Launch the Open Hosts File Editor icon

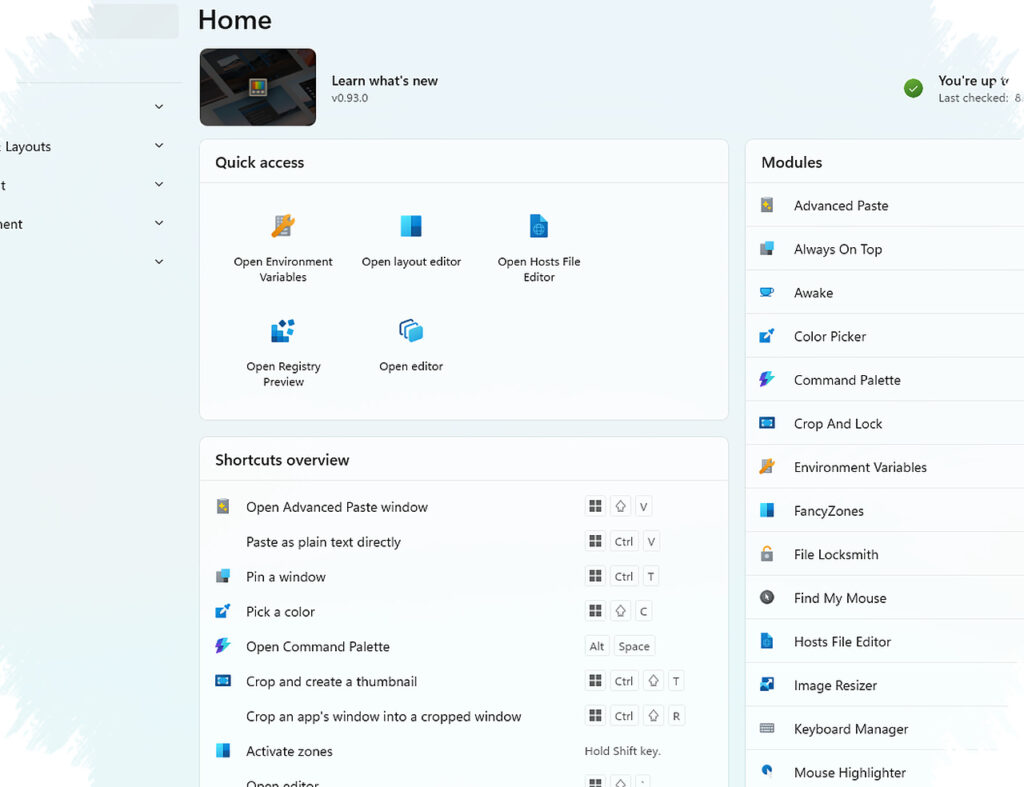(539, 226)
